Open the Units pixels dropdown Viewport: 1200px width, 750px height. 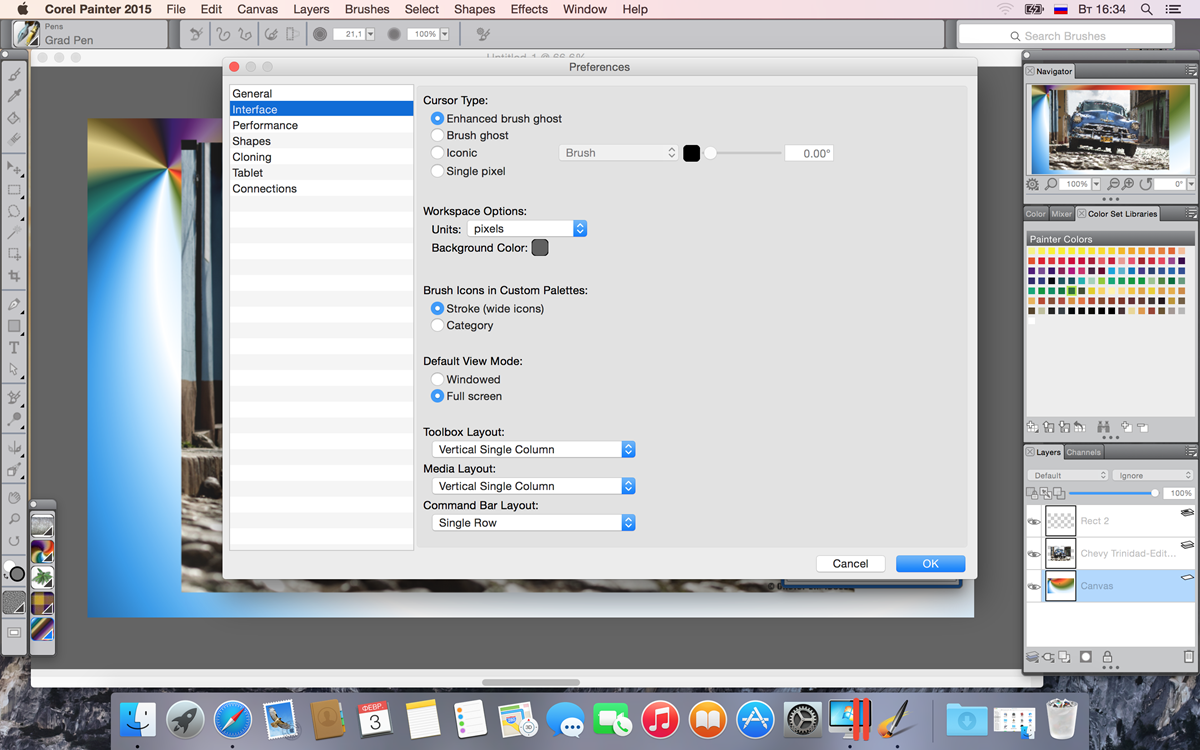527,229
